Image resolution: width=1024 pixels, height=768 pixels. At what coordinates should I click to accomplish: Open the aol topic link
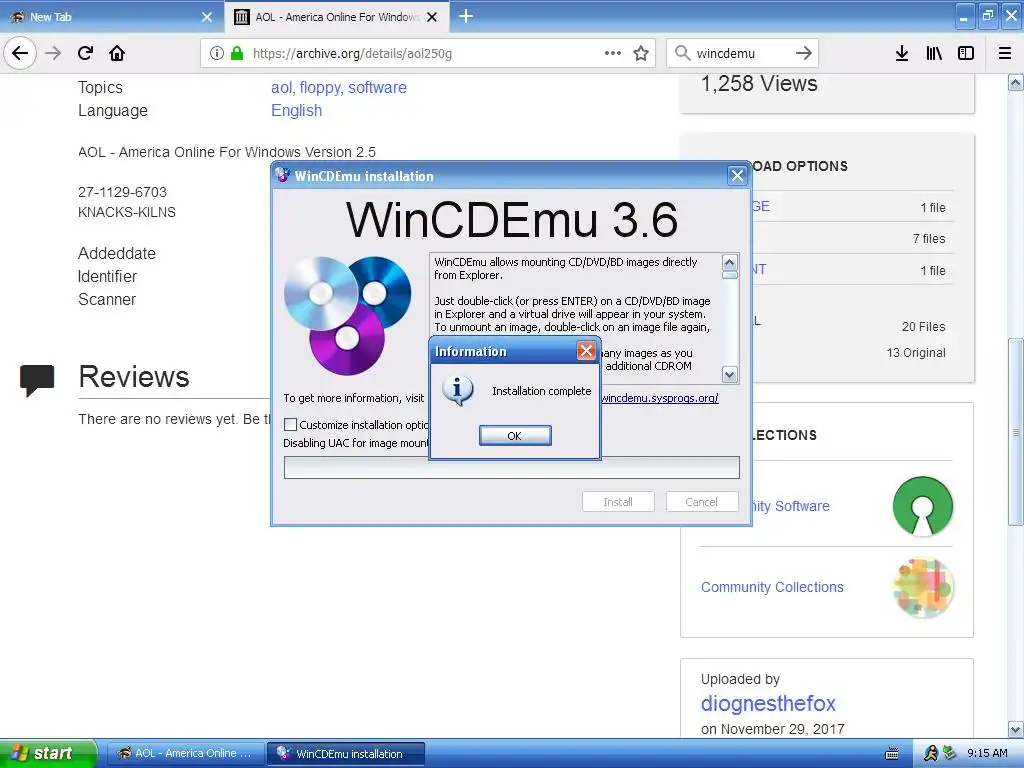point(281,88)
